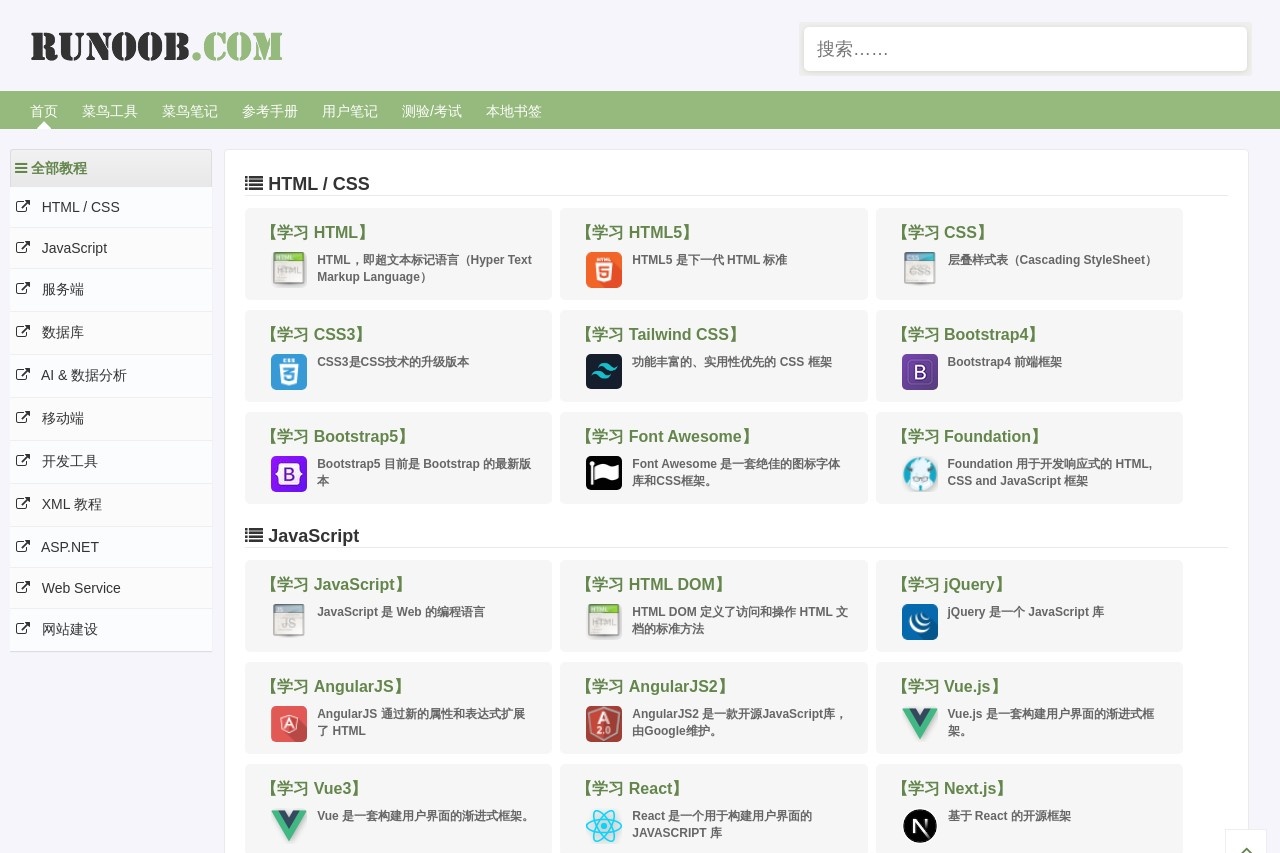Open the 【学习 AngularJS2】 tutorial link

[x=656, y=686]
